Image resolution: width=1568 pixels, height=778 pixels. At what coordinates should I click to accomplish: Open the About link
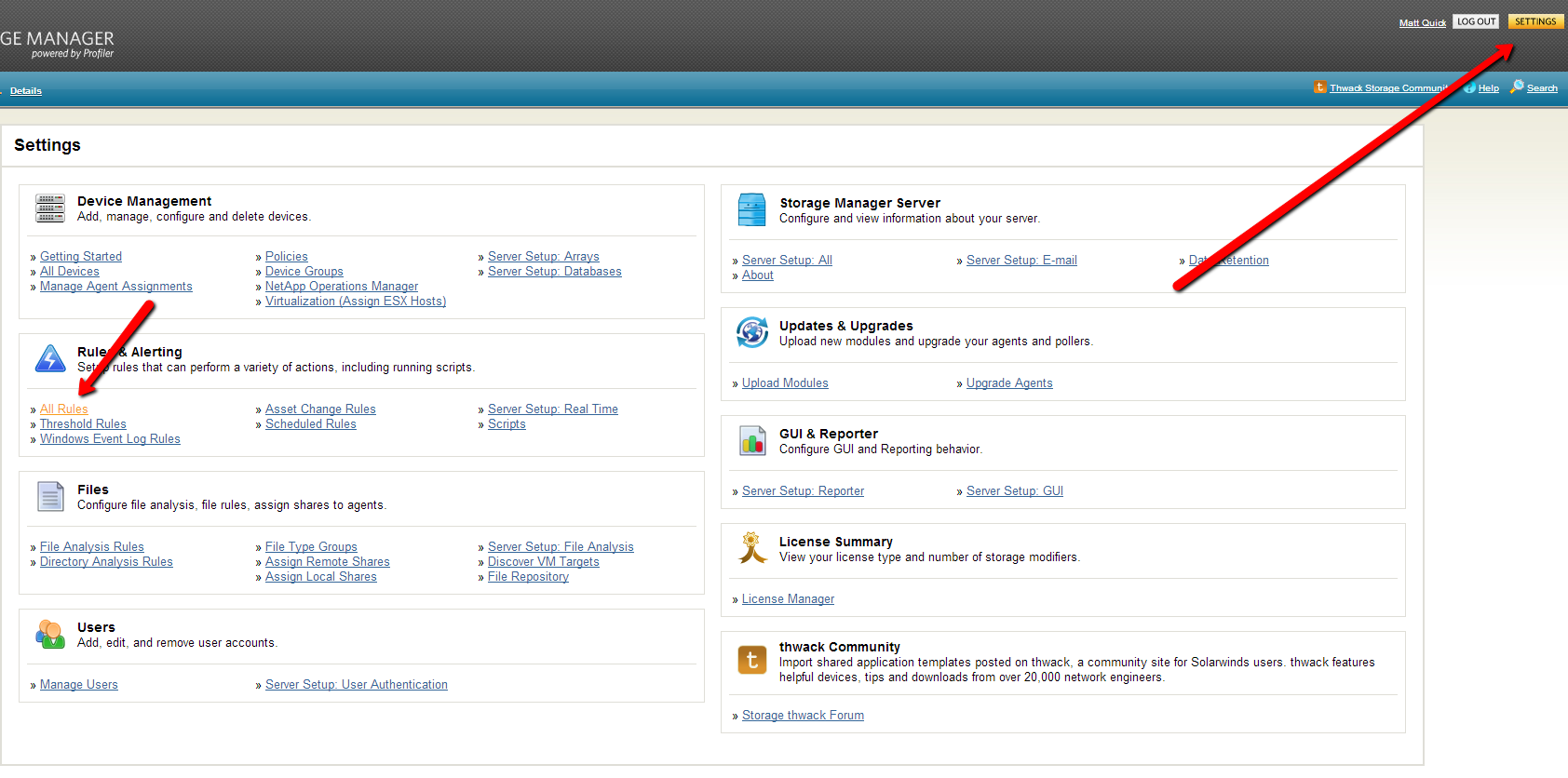758,275
